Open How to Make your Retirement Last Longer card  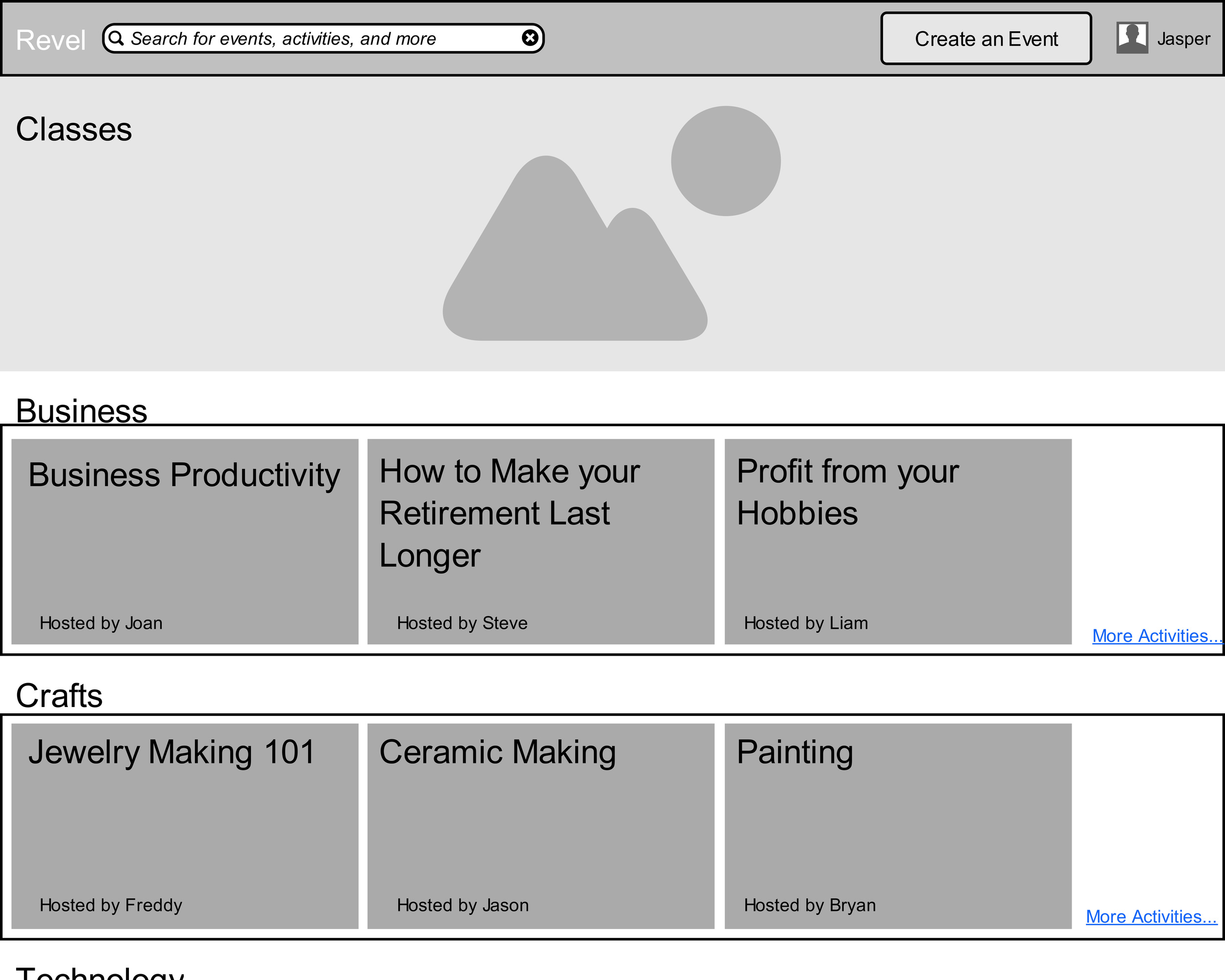(540, 541)
